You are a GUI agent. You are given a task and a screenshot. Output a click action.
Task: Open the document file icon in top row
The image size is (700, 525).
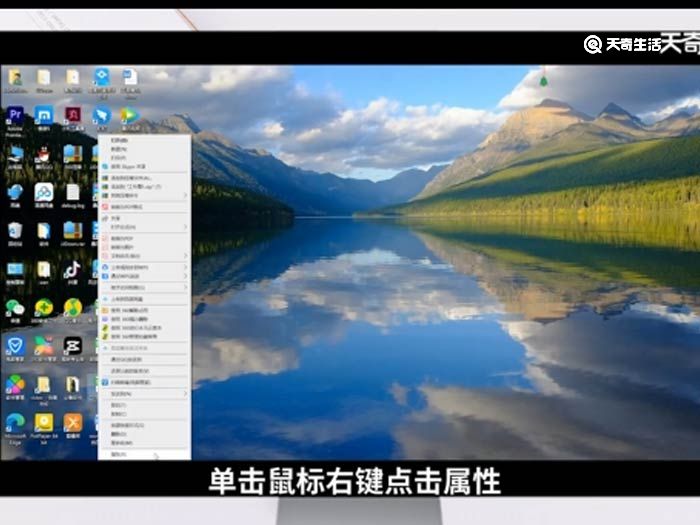[x=130, y=78]
